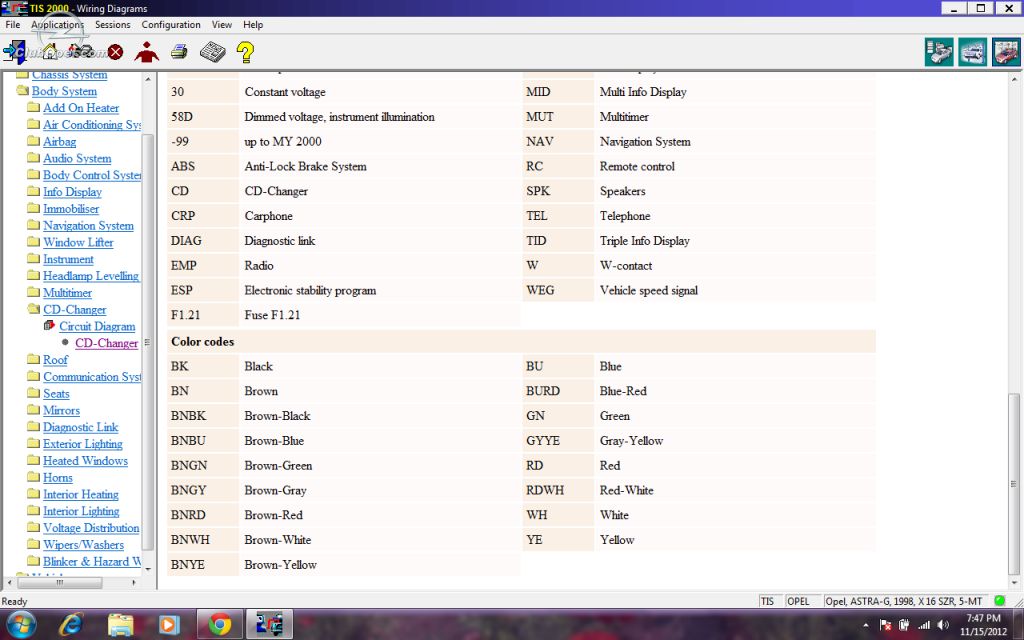Click the Seats folder icon

pyautogui.click(x=33, y=392)
